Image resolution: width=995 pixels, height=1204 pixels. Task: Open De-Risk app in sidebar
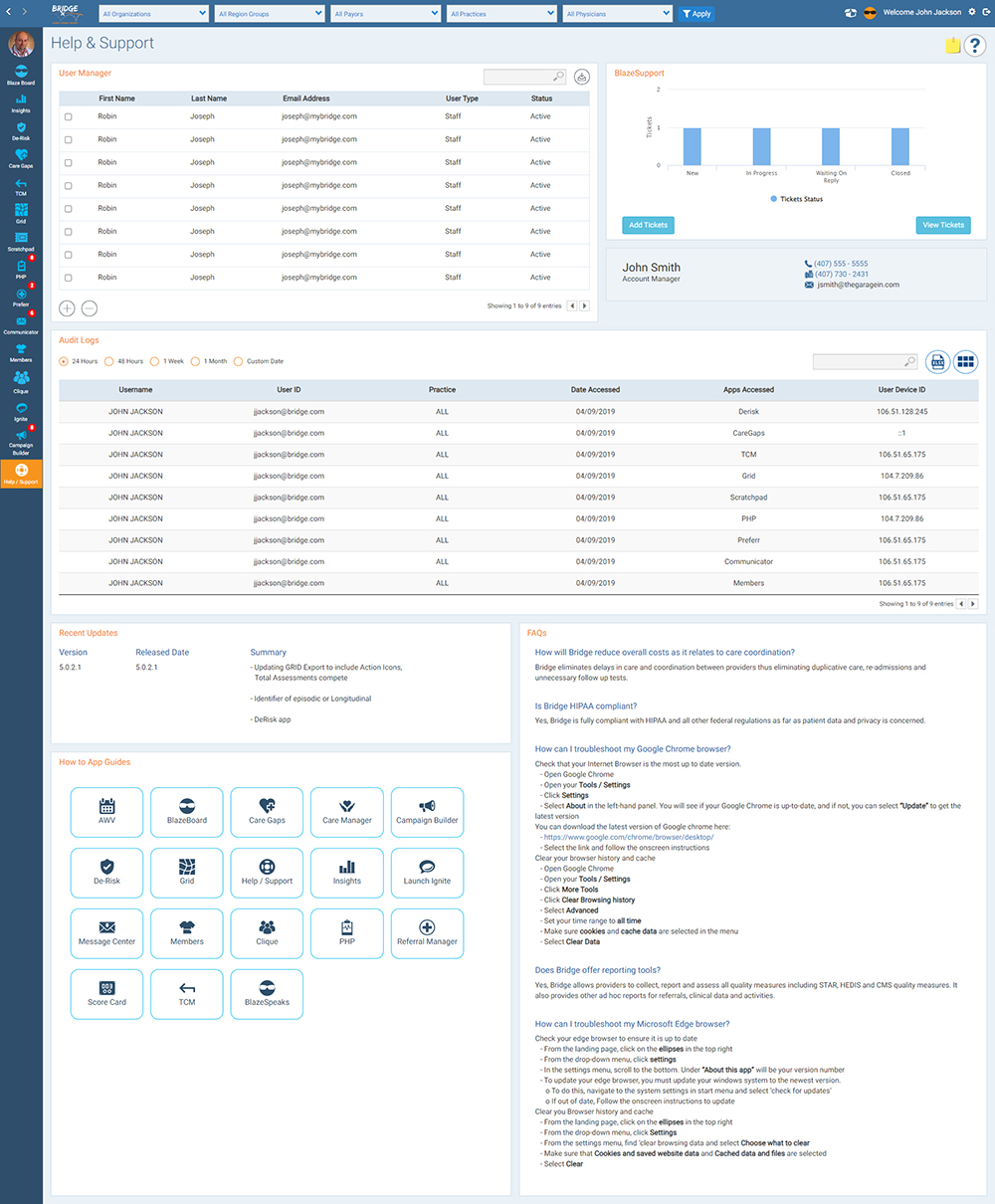[x=21, y=130]
